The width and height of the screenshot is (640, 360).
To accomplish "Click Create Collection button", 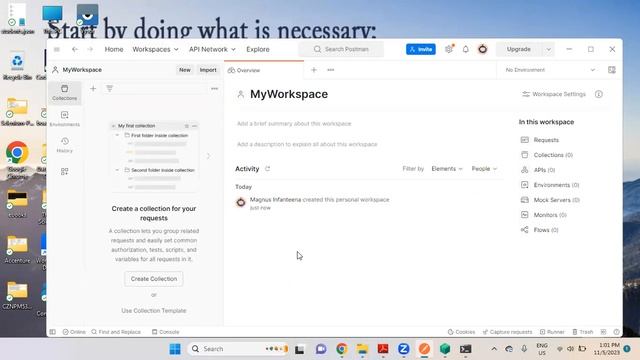I will 154,279.
